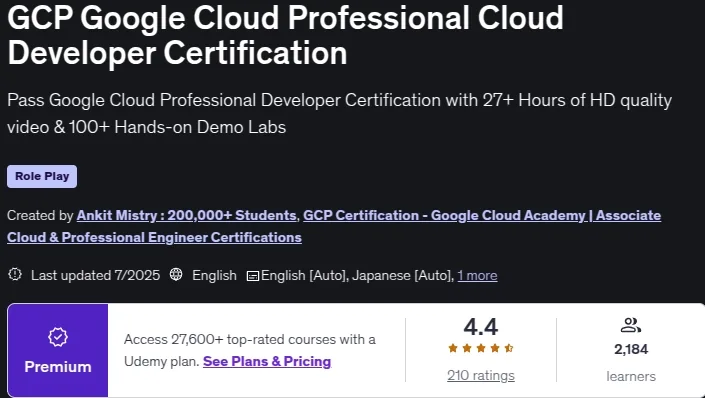View the 210 ratings link

[x=481, y=376]
